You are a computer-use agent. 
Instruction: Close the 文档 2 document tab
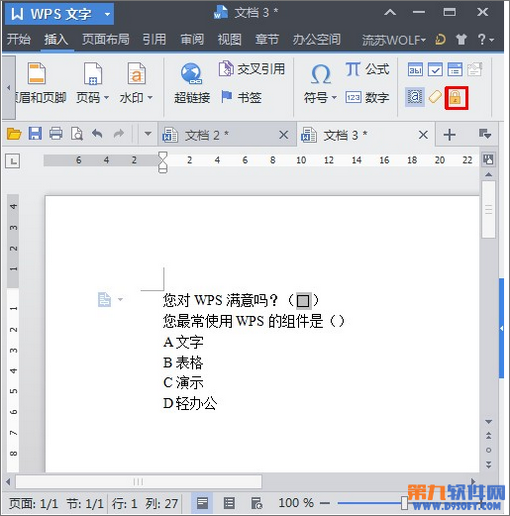[x=284, y=135]
